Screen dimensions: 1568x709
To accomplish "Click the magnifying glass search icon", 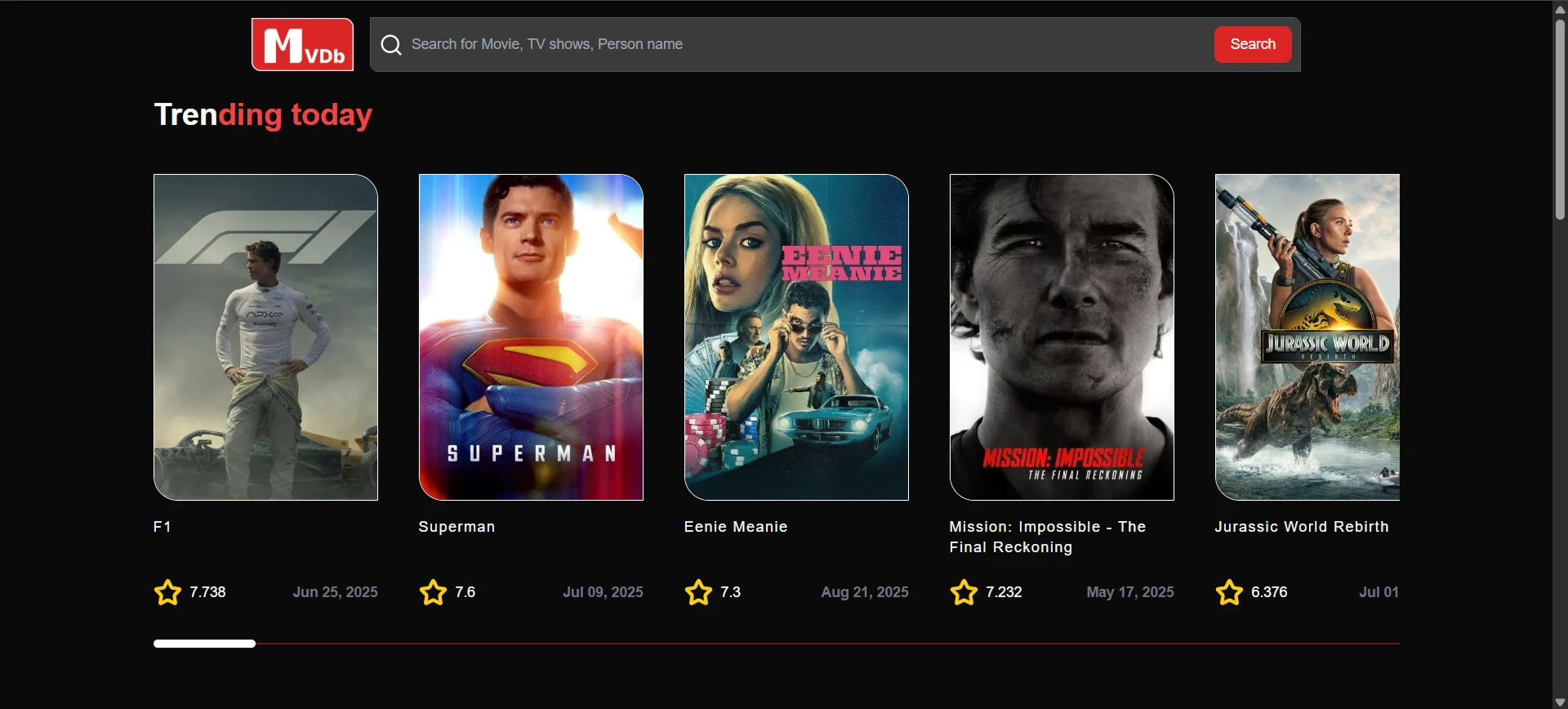I will pyautogui.click(x=391, y=45).
